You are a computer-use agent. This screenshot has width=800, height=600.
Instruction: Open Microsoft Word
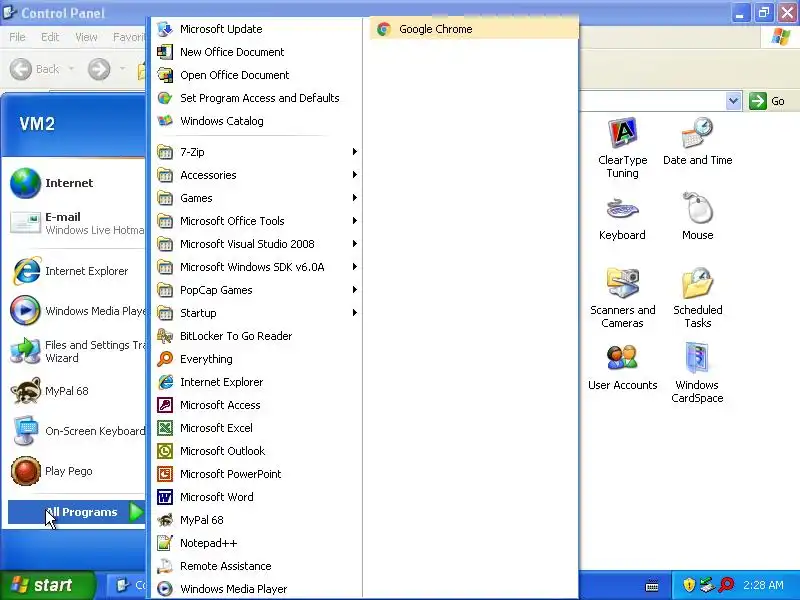(257, 497)
